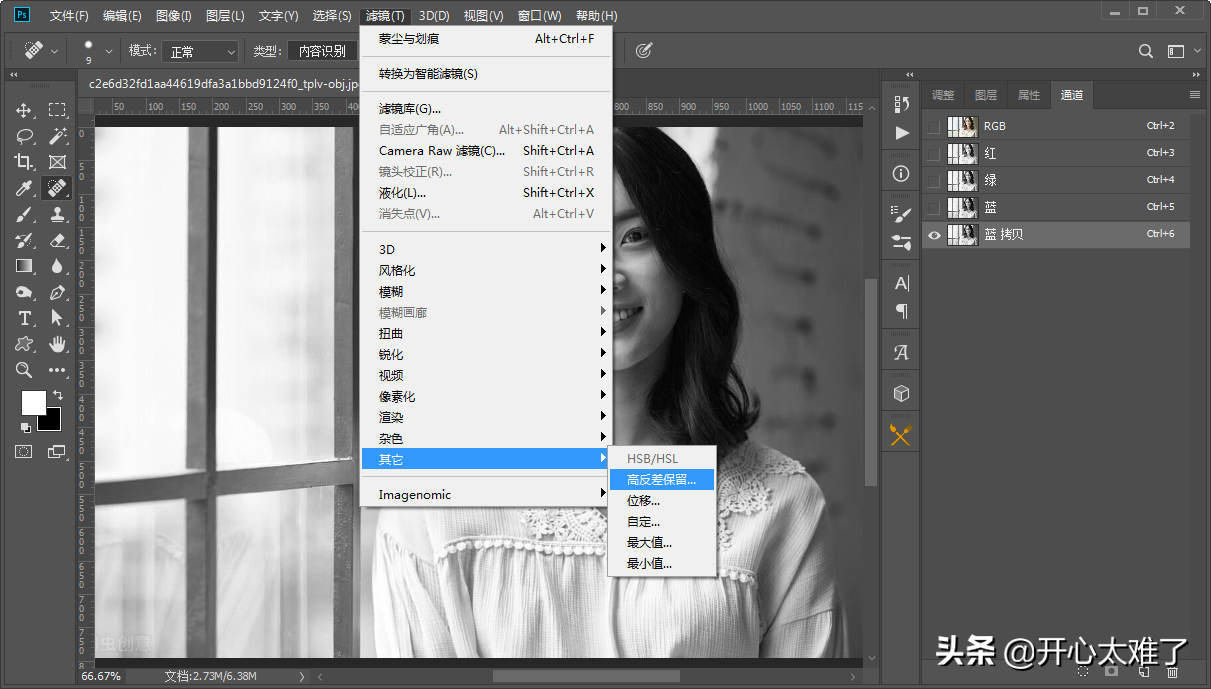This screenshot has width=1211, height=689.
Task: Toggle visibility of 红 channel
Action: click(x=934, y=153)
